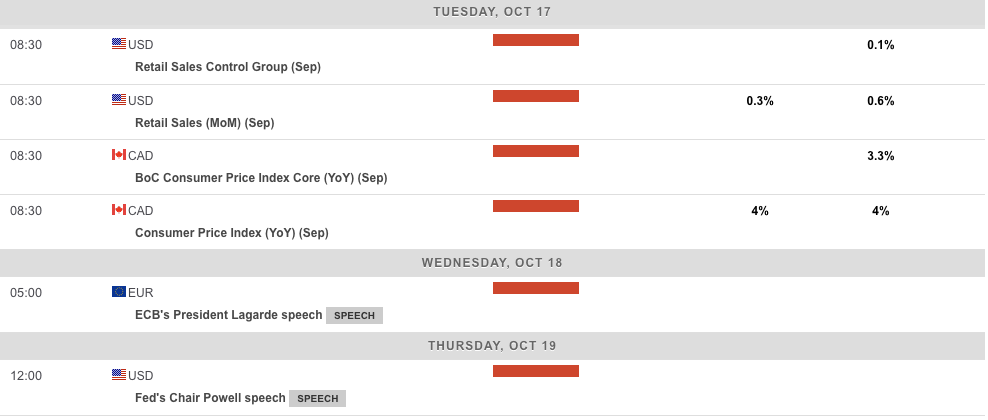Click the US flag beside Retail Sales Control Group
This screenshot has height=420, width=988.
(119, 44)
